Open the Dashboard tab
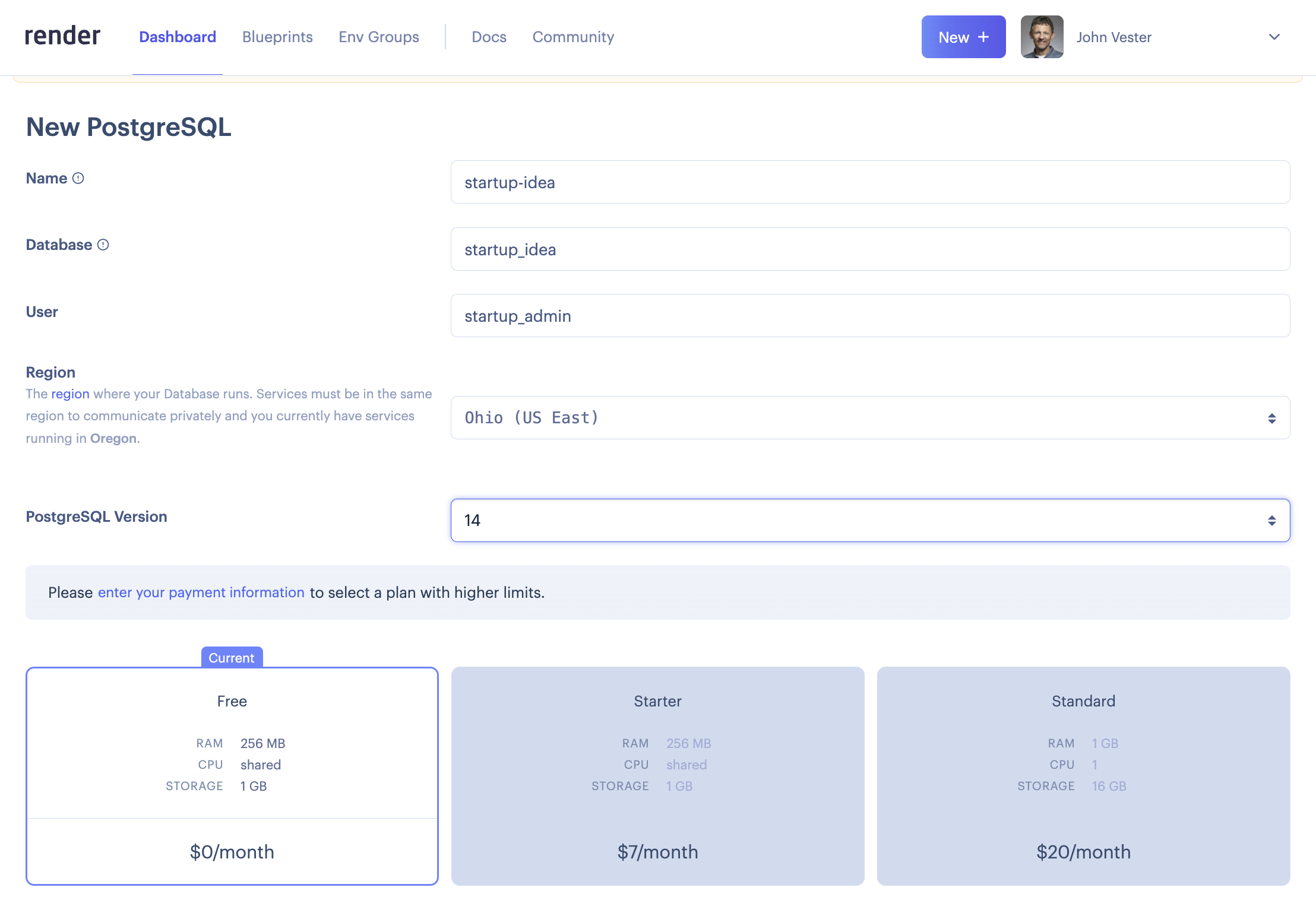1316x900 pixels. [x=177, y=37]
